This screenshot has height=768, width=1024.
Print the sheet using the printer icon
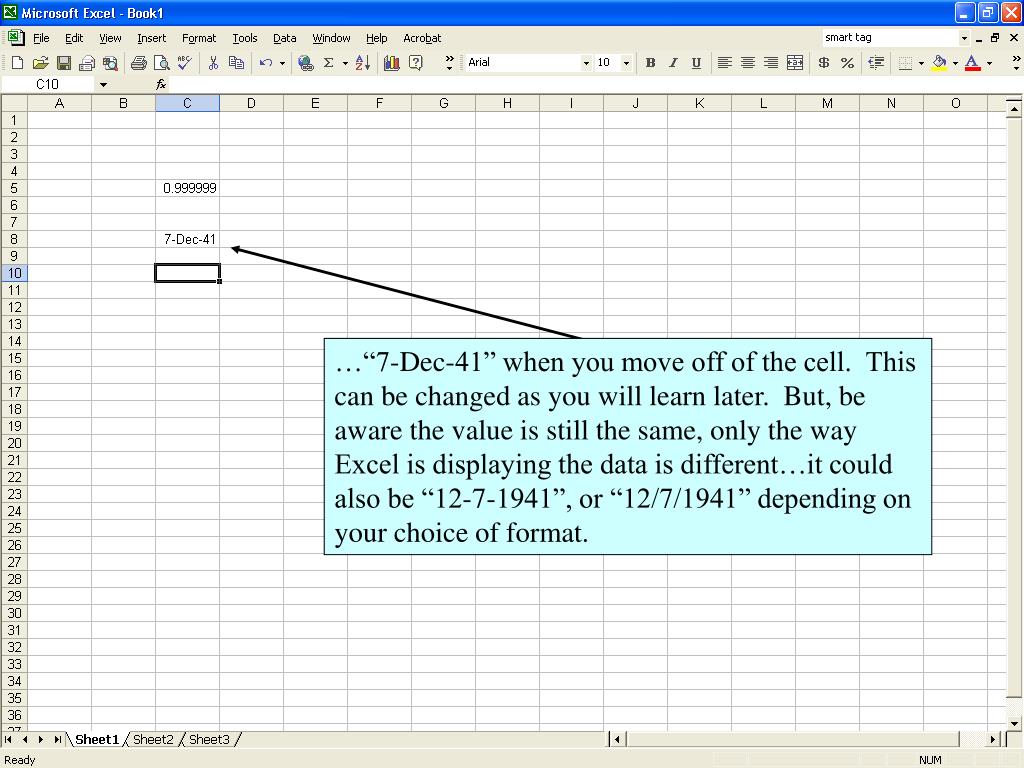coord(138,63)
